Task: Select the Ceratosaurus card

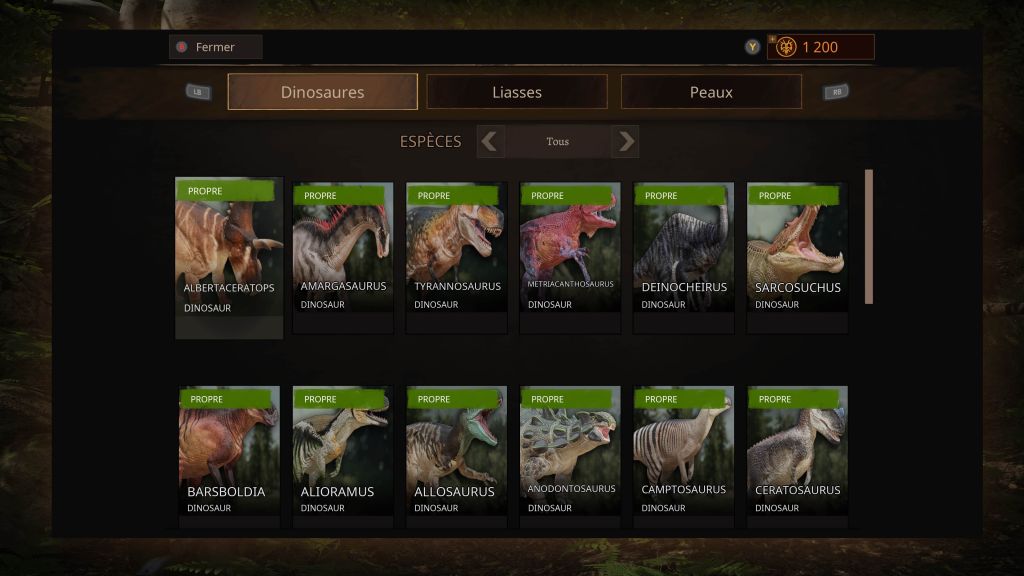Action: (797, 456)
